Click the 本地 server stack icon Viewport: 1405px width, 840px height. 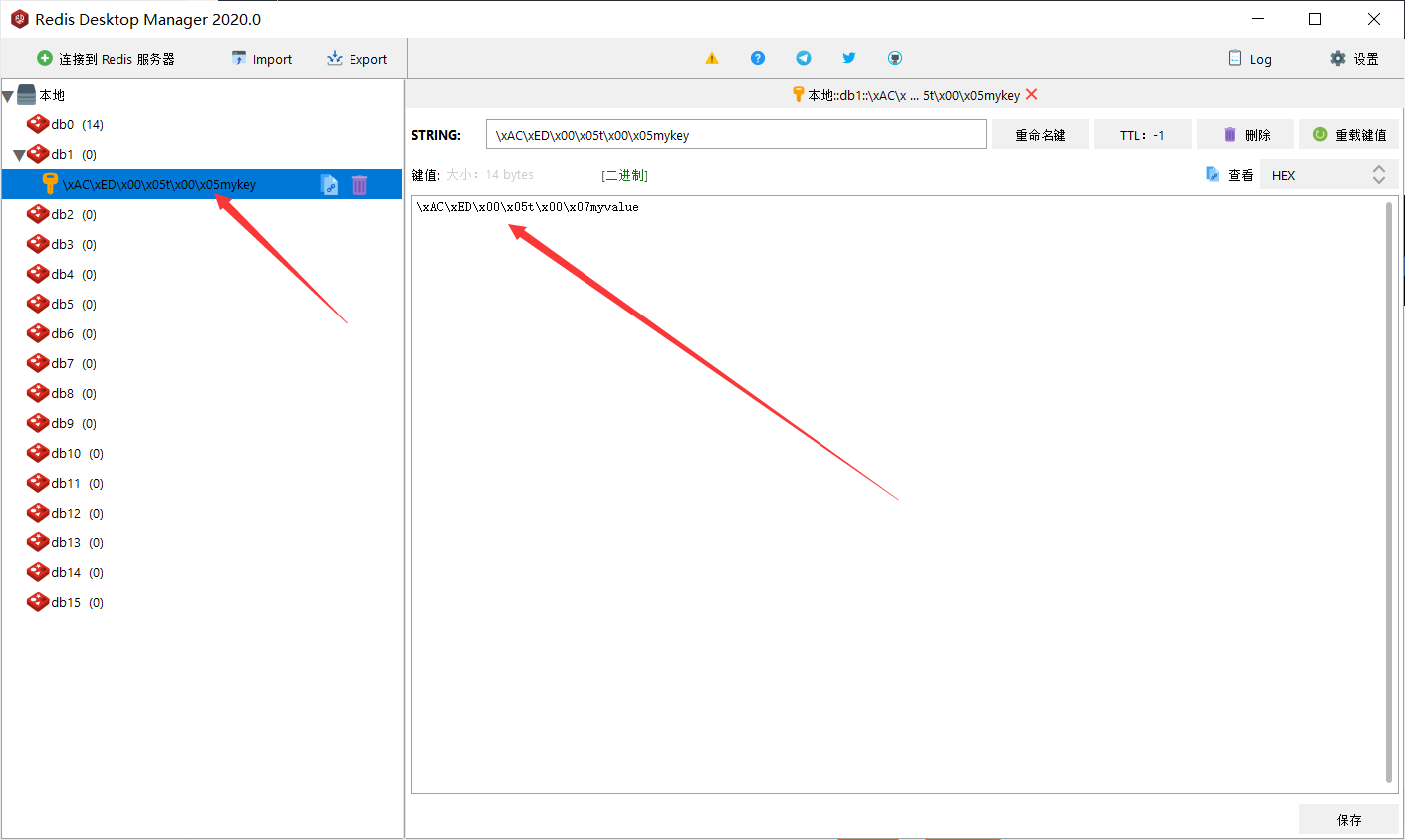27,95
